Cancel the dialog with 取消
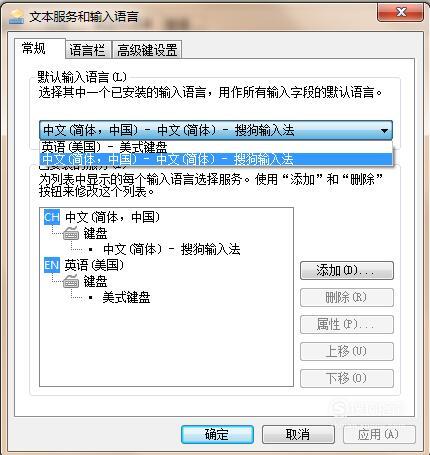430x455 pixels. 298,434
